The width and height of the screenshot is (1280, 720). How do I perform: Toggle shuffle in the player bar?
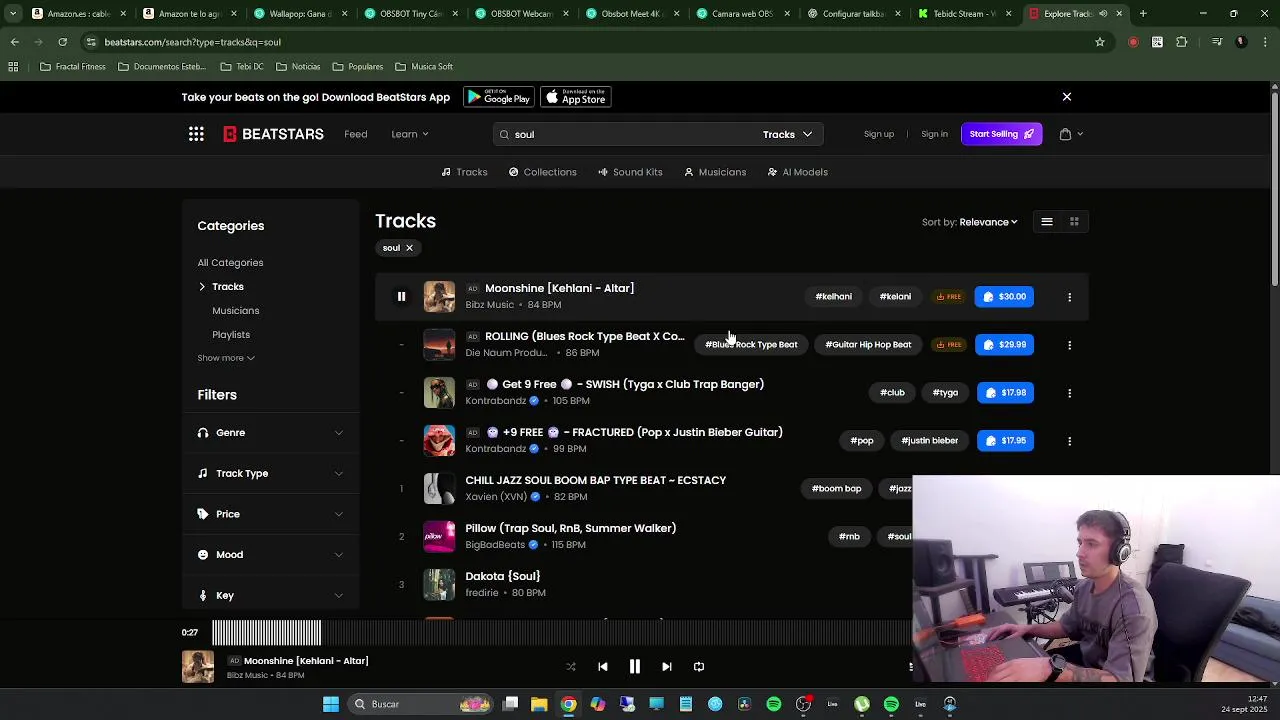(x=571, y=667)
